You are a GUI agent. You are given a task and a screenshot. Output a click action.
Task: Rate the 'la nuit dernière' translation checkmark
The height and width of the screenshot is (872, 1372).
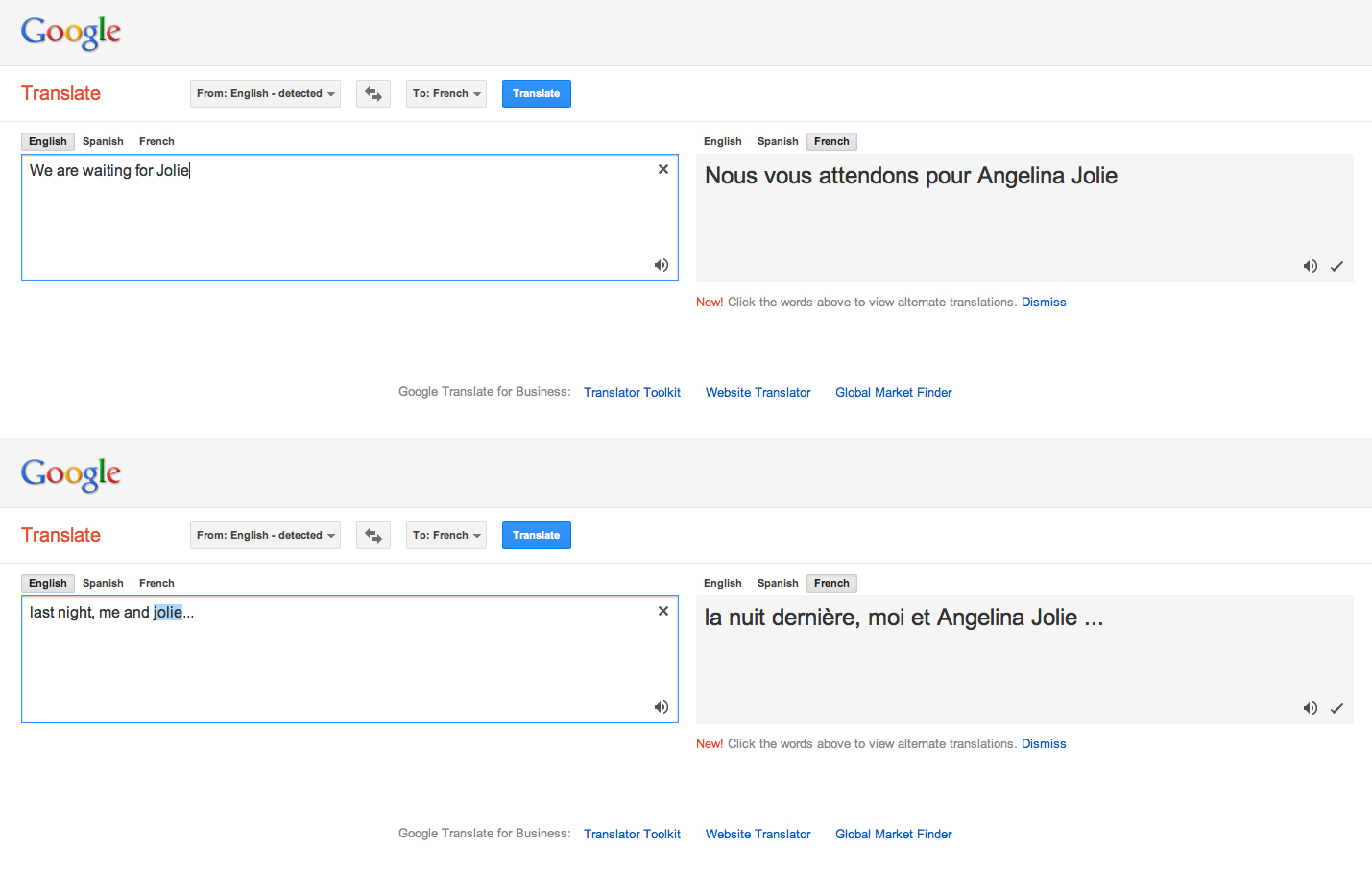(x=1336, y=708)
